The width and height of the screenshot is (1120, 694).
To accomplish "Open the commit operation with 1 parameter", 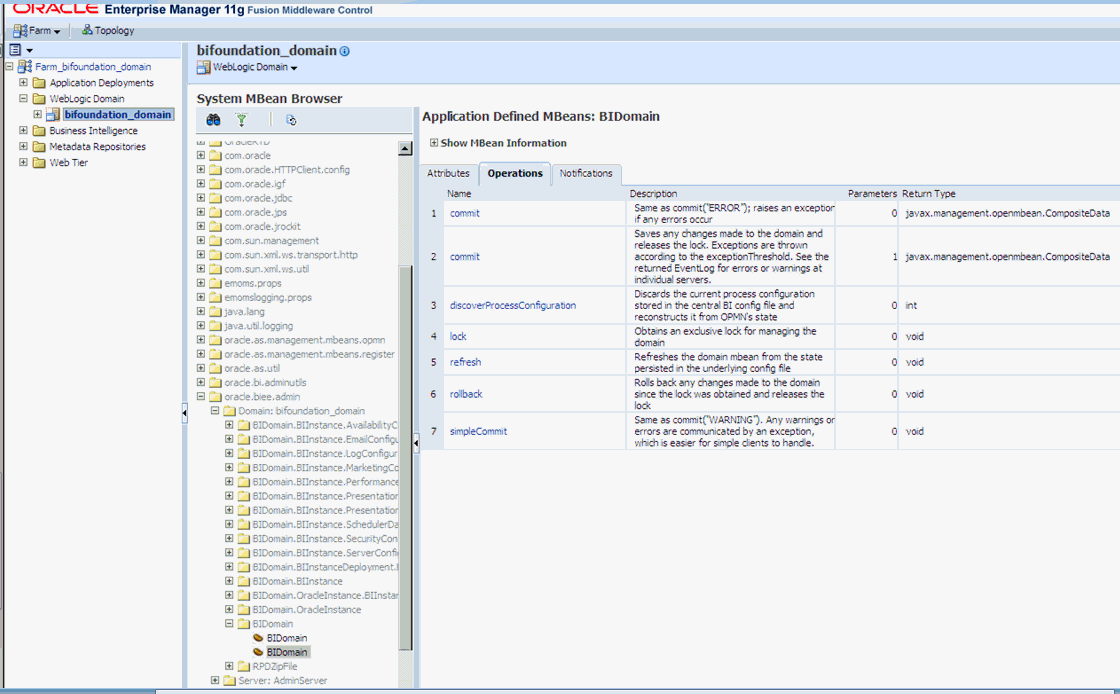I will (465, 256).
